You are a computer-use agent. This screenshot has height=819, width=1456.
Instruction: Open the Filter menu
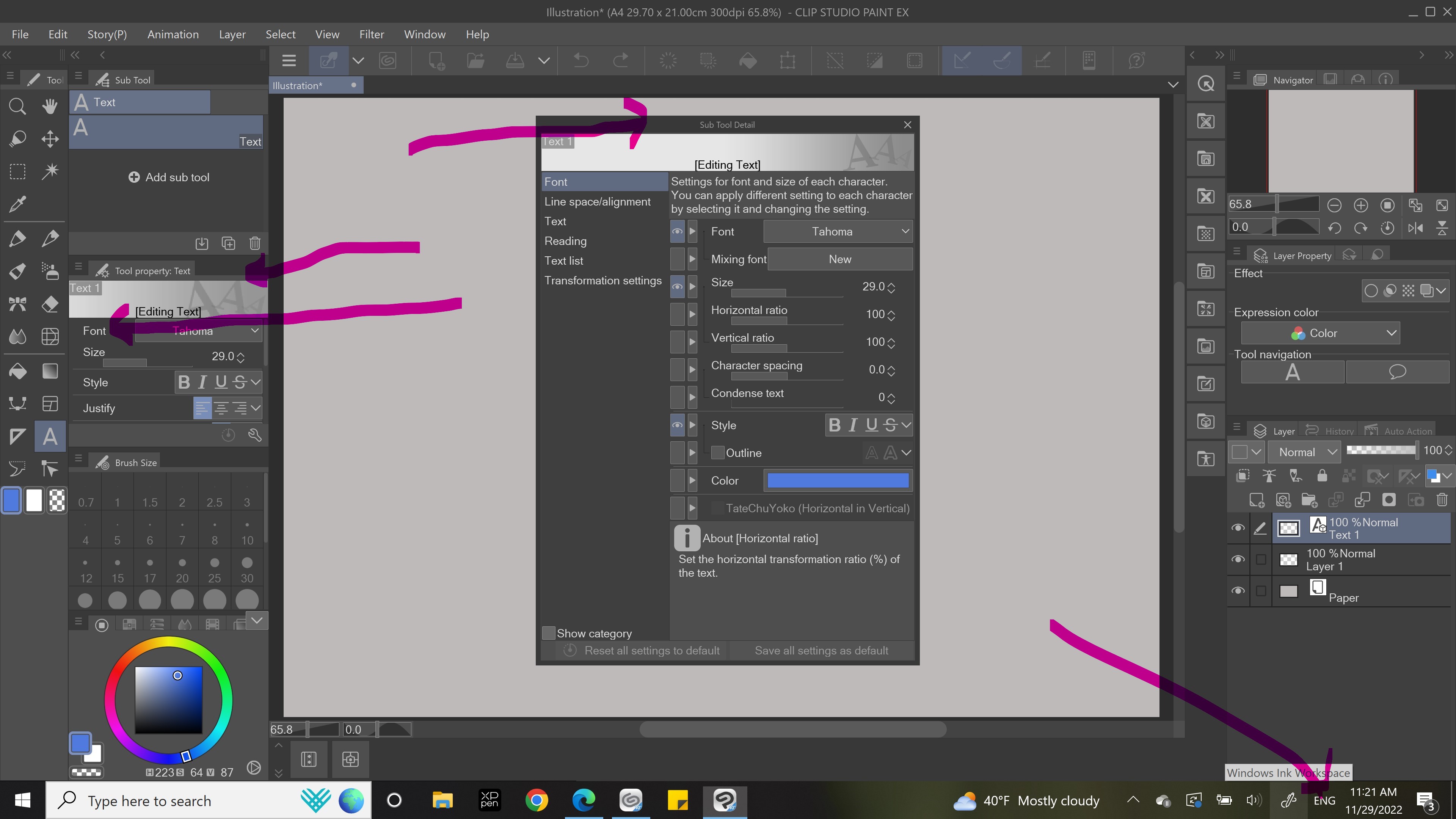[371, 35]
